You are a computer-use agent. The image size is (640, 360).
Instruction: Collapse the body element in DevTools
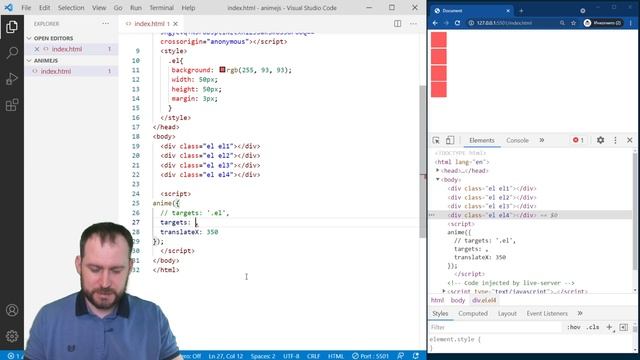438,179
